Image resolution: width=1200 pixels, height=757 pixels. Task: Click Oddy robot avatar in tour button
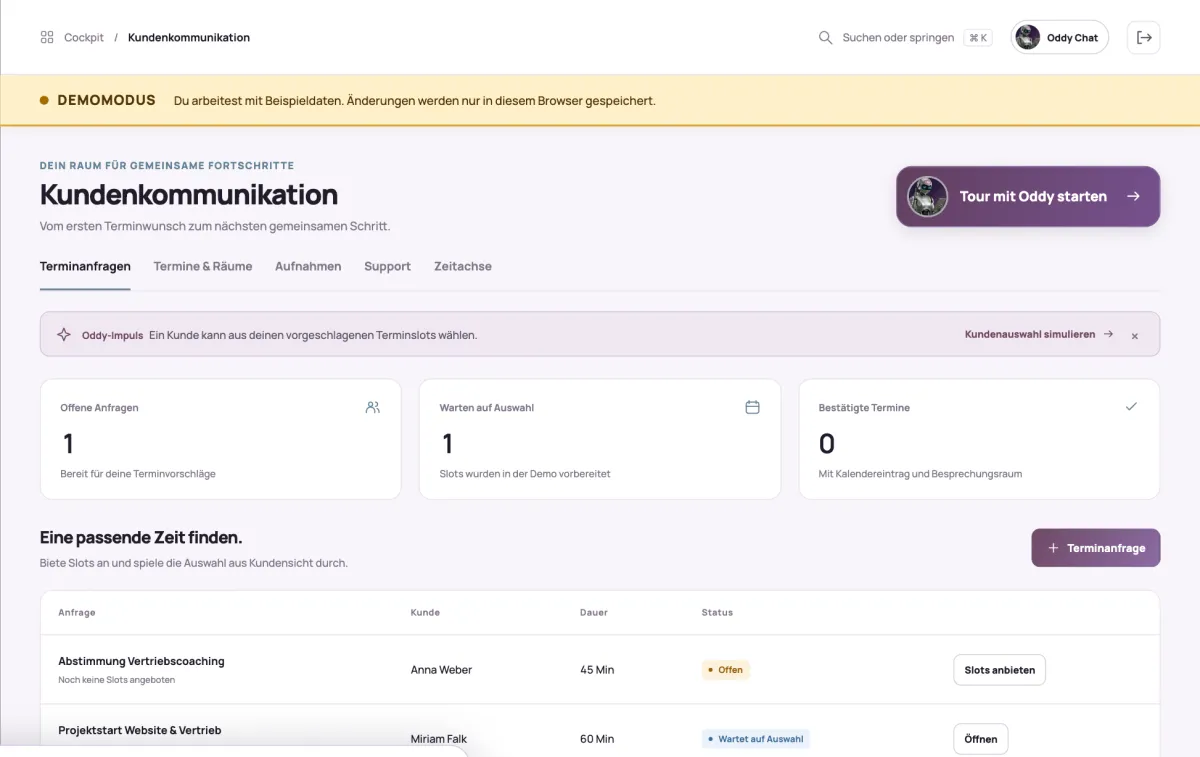click(x=927, y=196)
